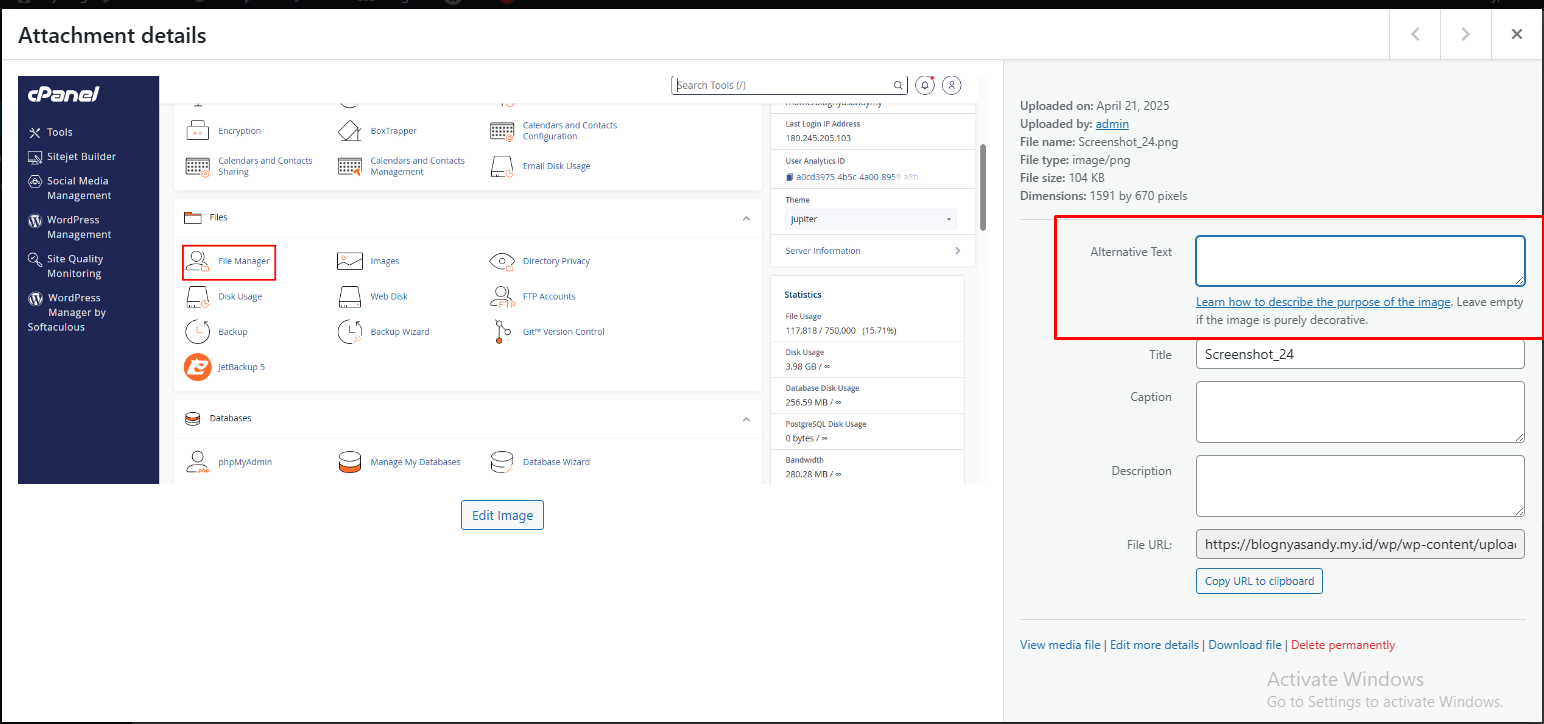Screen dimensions: 1544x724
Task: Click the Delete permanently link
Action: 1342,645
